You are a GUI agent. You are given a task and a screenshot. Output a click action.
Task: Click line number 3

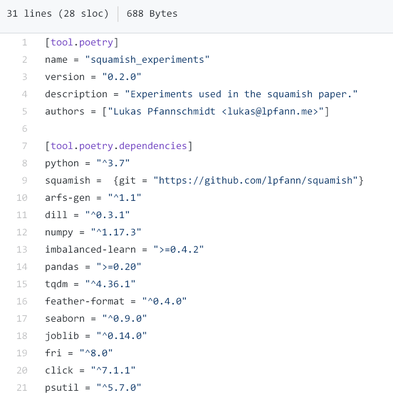point(24,77)
